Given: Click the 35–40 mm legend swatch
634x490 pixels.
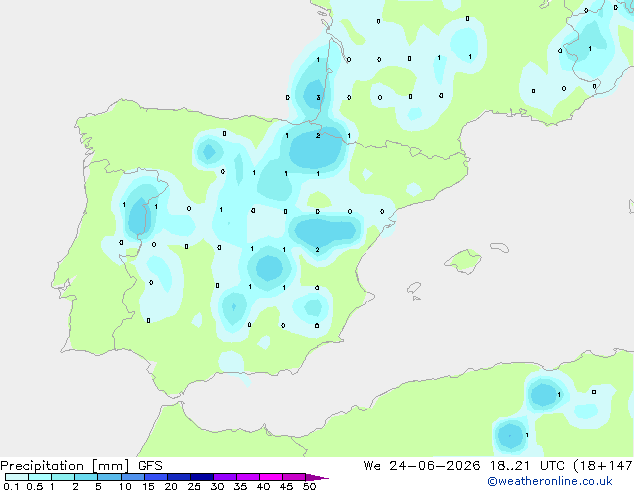Looking at the screenshot, I should point(247,477).
